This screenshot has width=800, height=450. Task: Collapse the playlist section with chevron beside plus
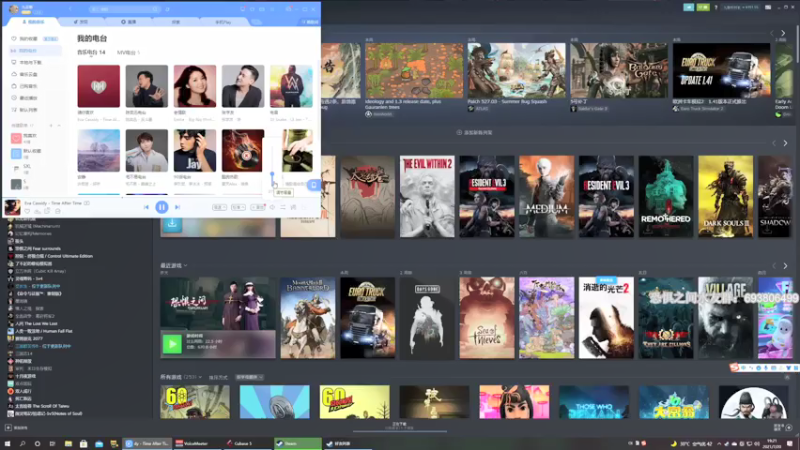click(59, 126)
